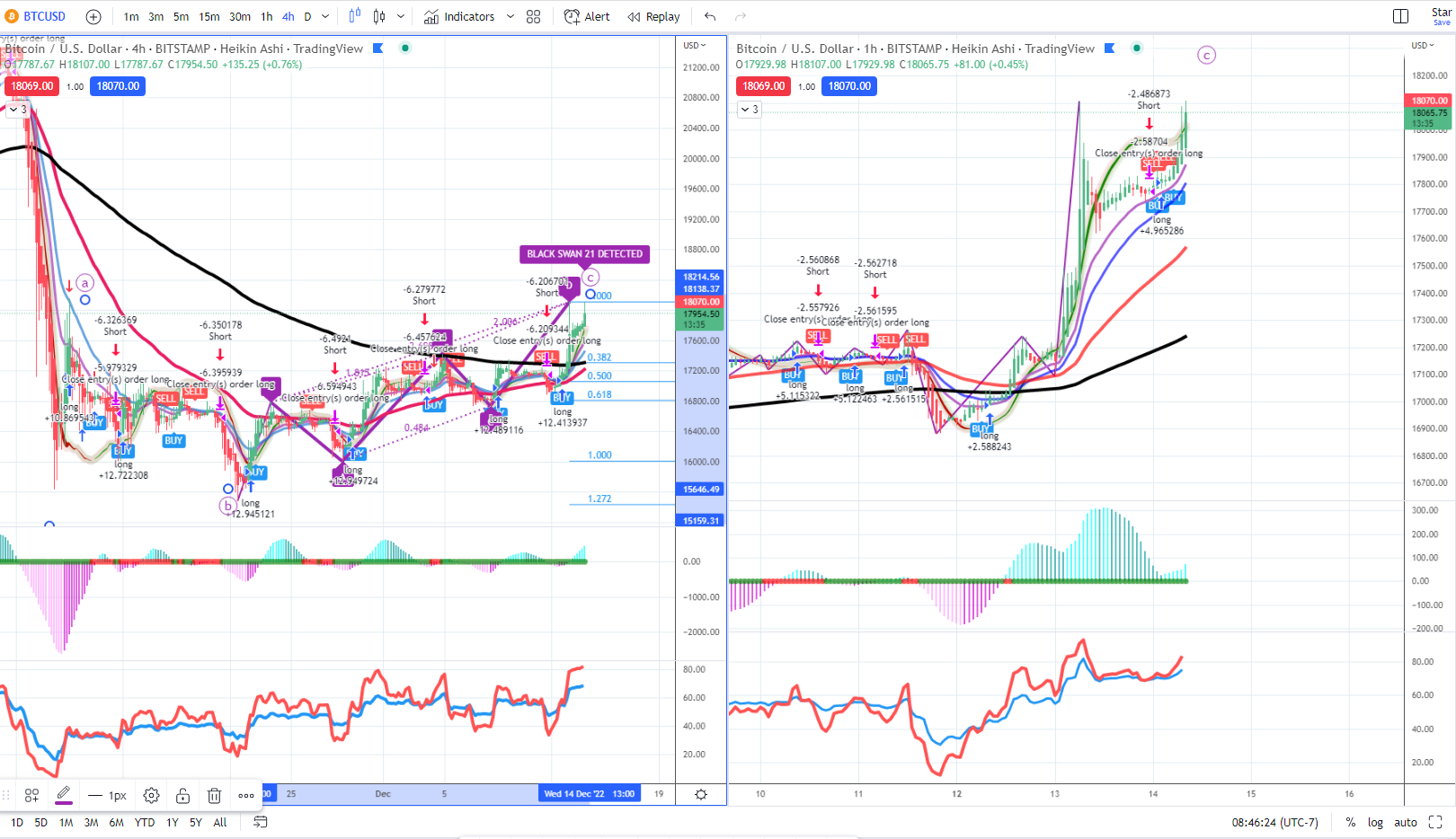Click the red 18069.00 sell button on 1h chart
Screen dimensions: 1456x839
764,86
